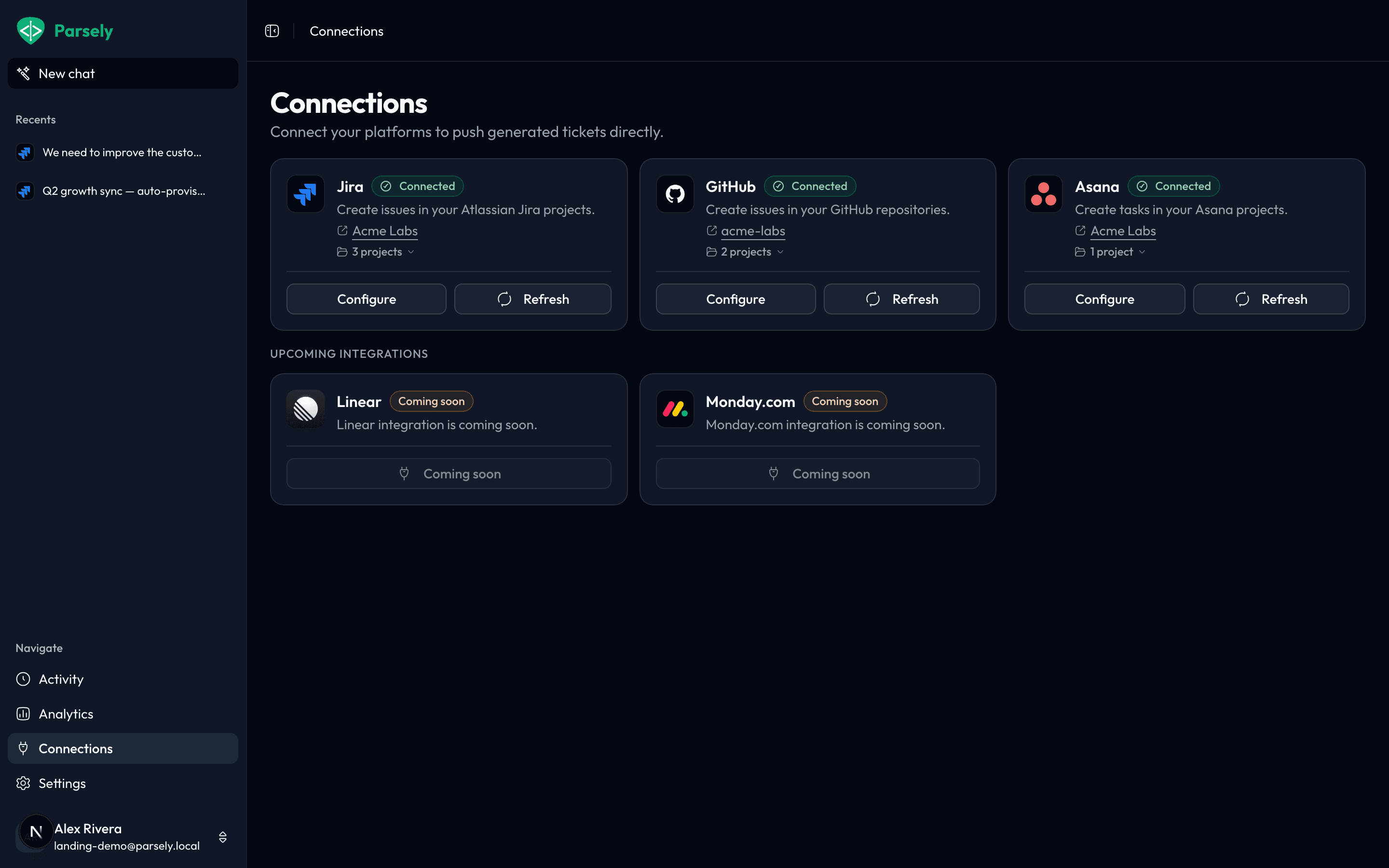
Task: Click the Recents section label
Action: 36,120
